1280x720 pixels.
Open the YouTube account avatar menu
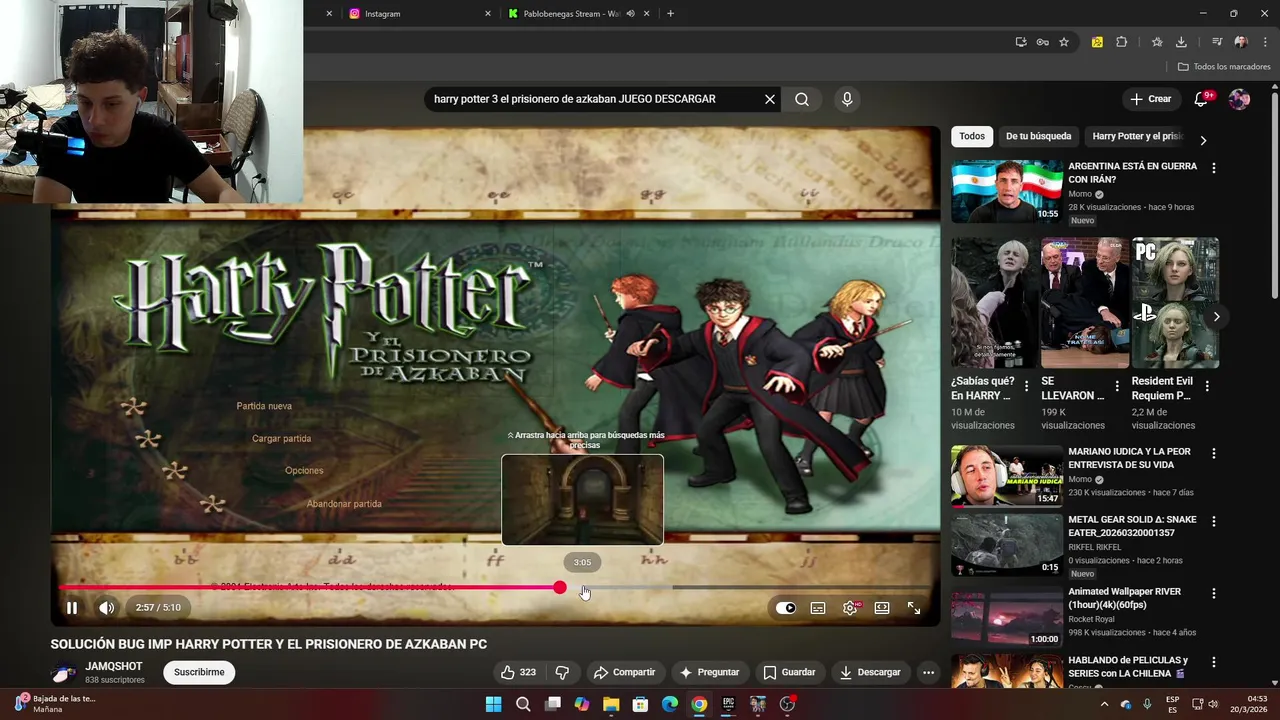coord(1239,99)
